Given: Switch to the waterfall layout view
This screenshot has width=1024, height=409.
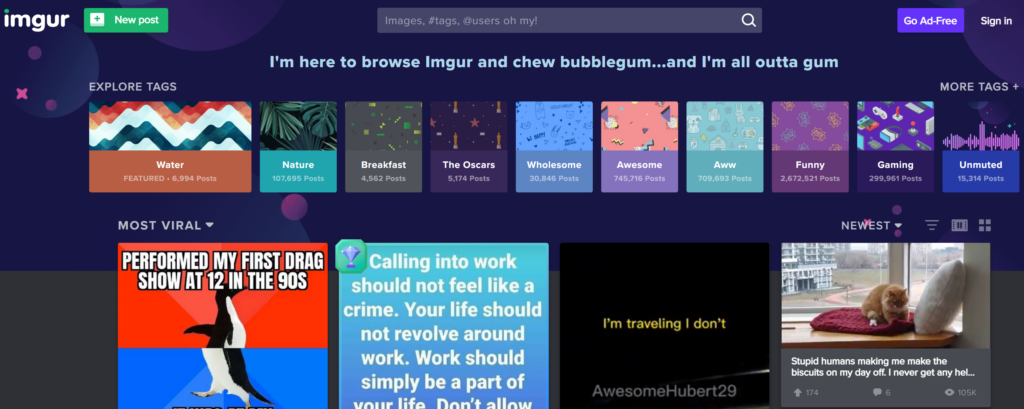Looking at the screenshot, I should coord(959,225).
